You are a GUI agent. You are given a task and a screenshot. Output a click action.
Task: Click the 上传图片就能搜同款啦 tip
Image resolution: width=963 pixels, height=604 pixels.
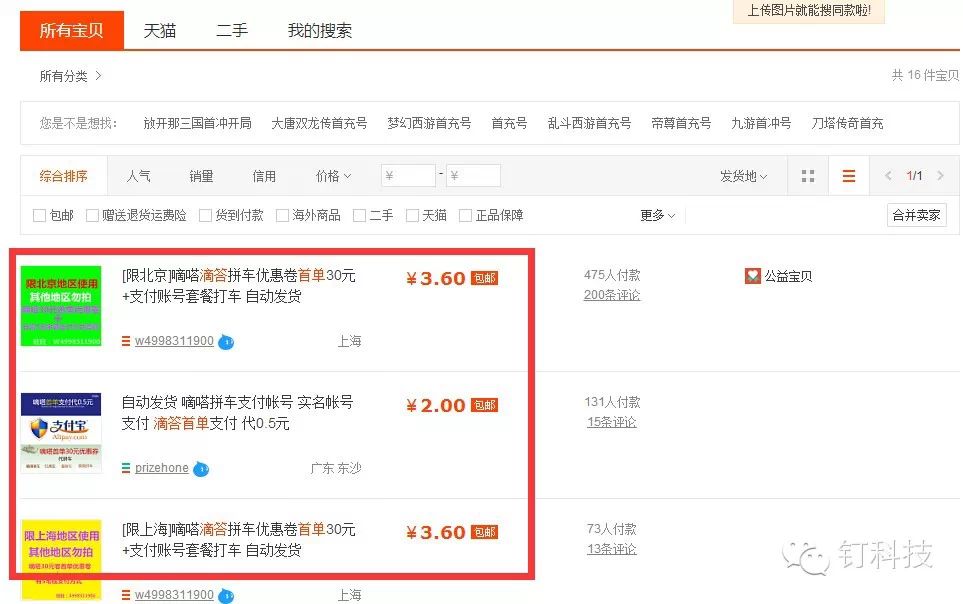(x=809, y=10)
